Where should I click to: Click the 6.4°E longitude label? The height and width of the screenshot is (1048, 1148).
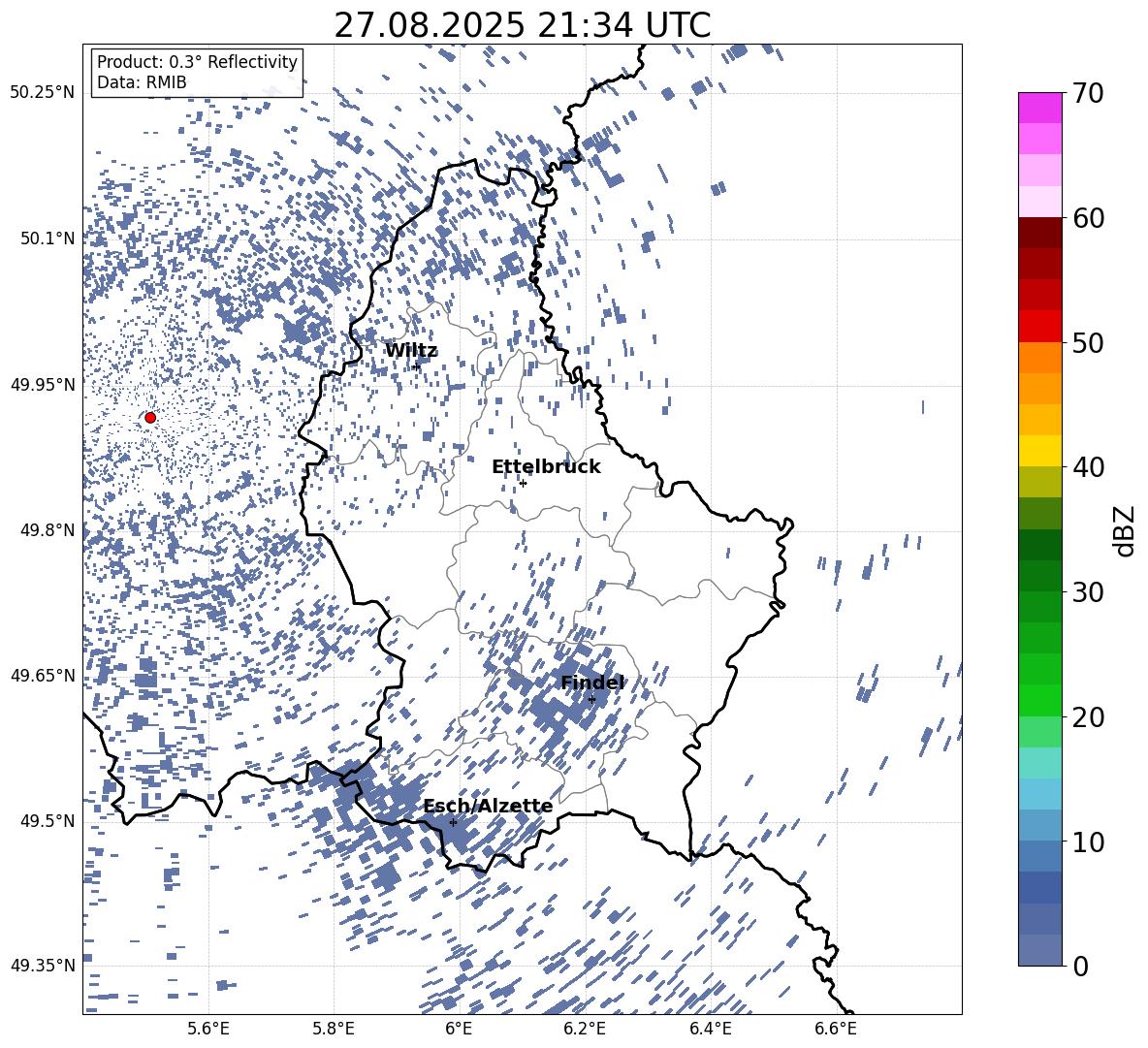pos(710,1029)
